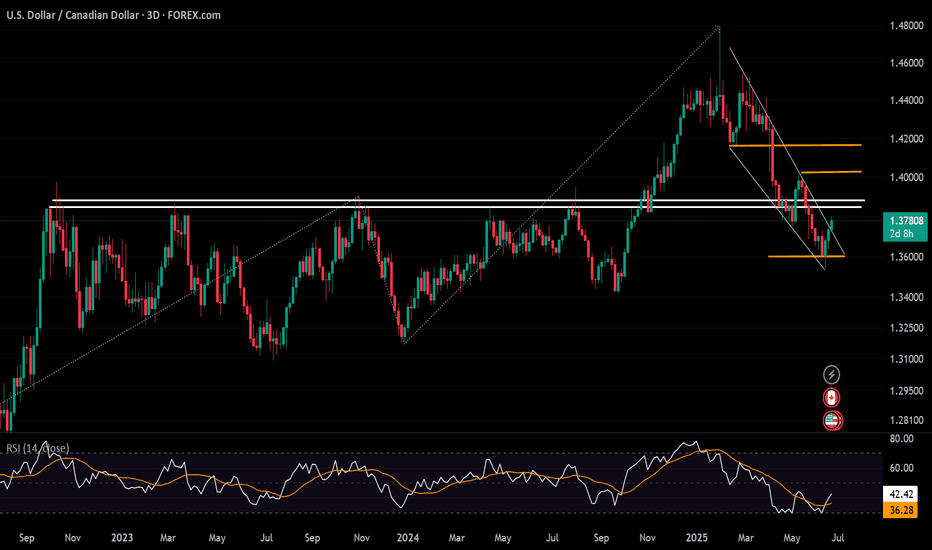Click the 1.48000 price axis label
This screenshot has width=932, height=550.
906,26
